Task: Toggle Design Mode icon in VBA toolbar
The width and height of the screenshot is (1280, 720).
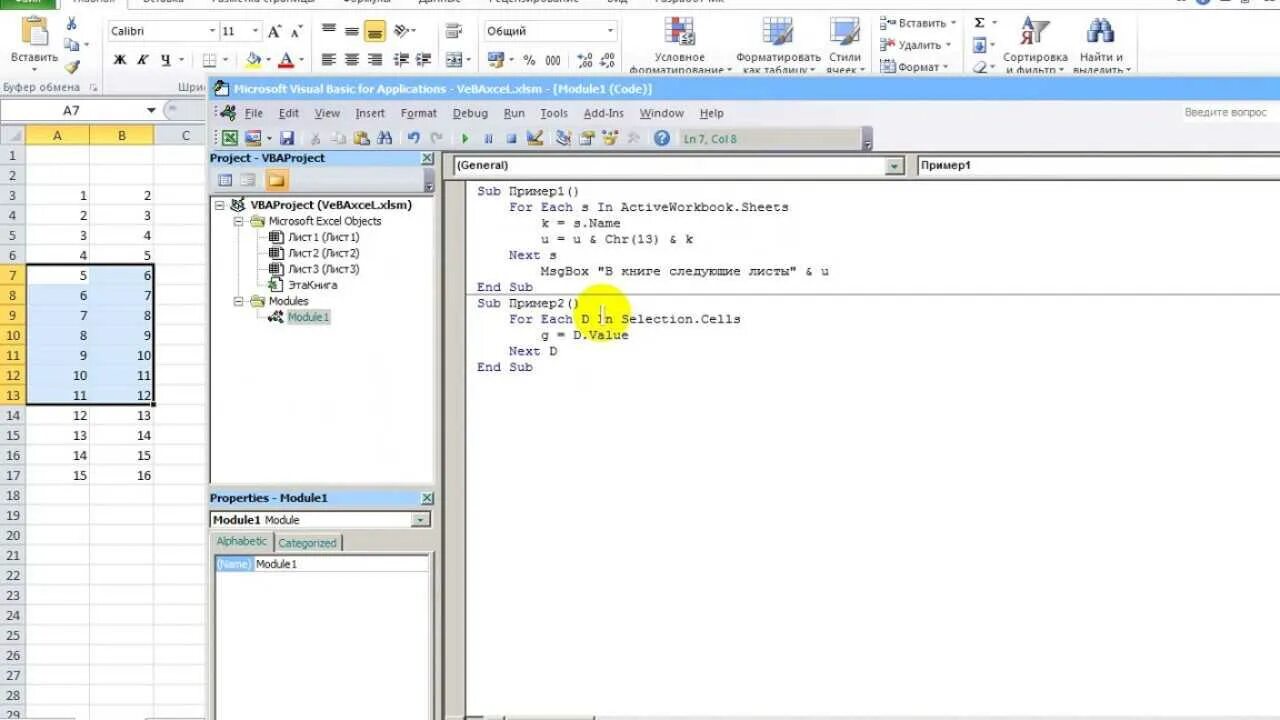Action: coord(534,138)
